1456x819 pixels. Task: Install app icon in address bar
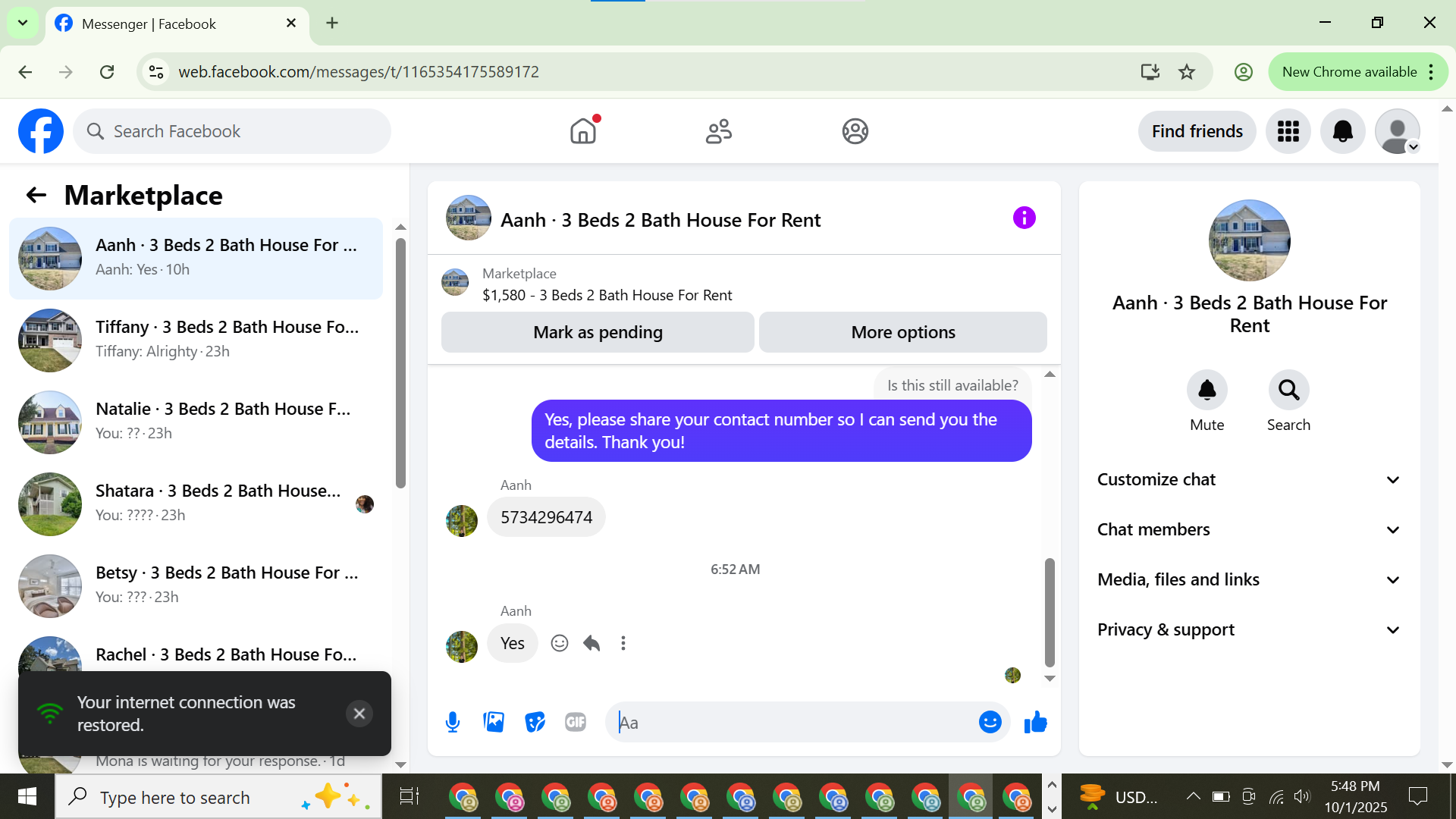(1150, 72)
